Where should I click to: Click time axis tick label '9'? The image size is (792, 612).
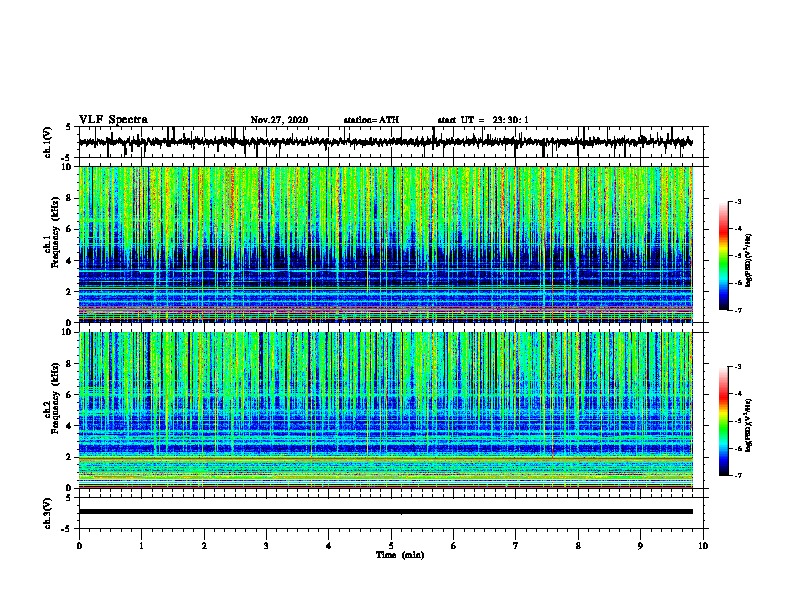tap(640, 546)
